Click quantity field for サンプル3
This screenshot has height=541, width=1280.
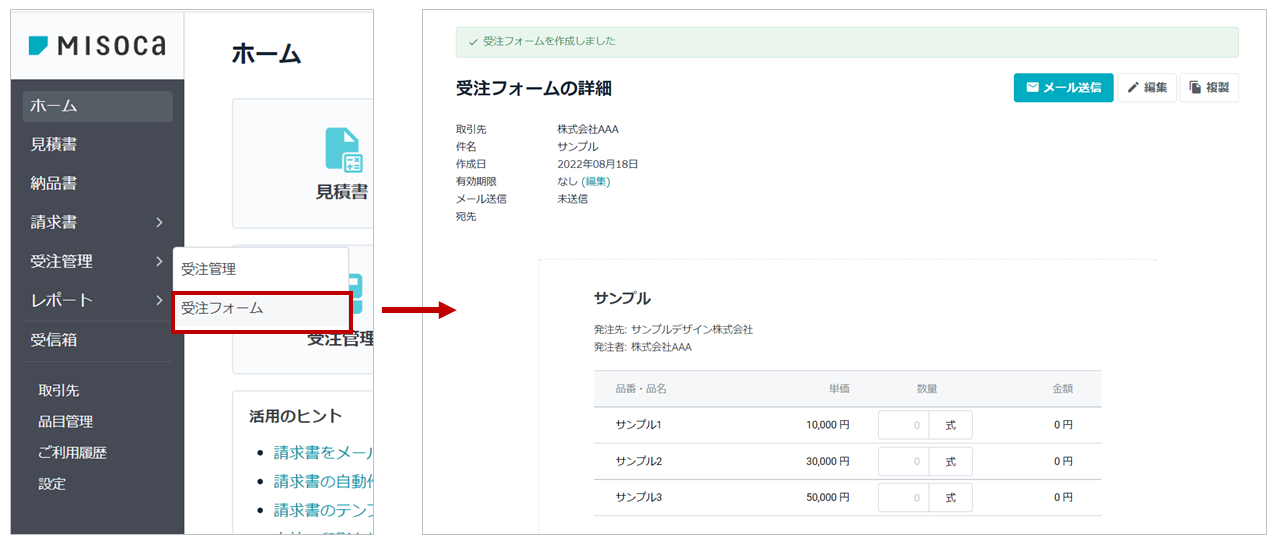click(903, 497)
